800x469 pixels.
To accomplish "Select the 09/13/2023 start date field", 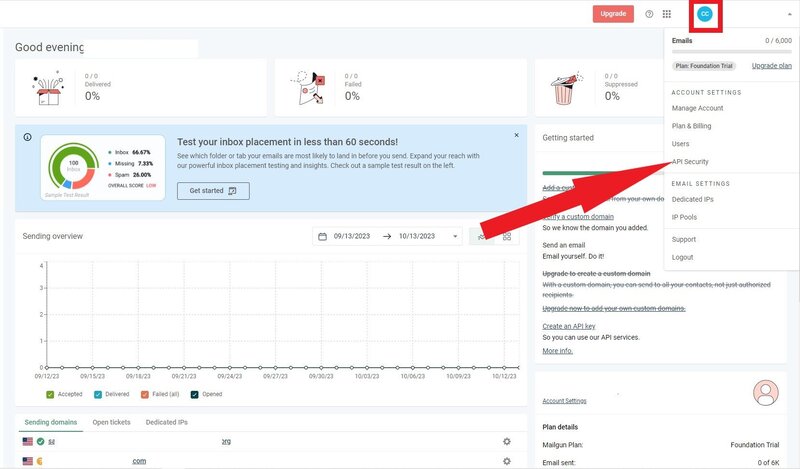I will (x=352, y=236).
